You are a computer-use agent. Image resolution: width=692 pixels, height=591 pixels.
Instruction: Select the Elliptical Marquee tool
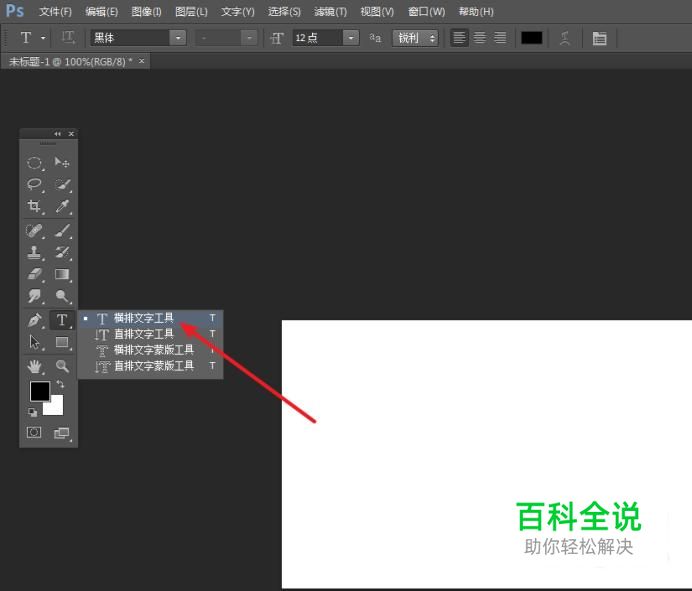[x=34, y=163]
